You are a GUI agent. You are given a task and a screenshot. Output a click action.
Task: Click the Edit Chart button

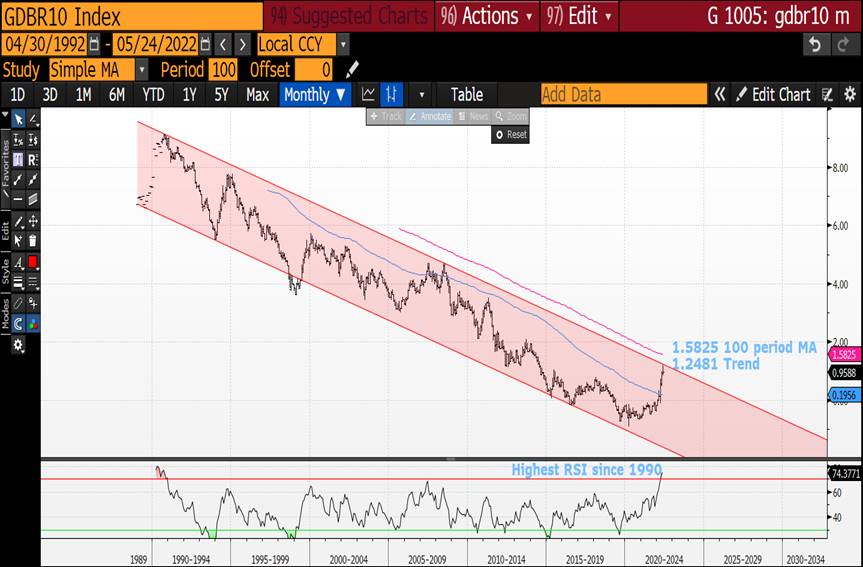pyautogui.click(x=773, y=94)
